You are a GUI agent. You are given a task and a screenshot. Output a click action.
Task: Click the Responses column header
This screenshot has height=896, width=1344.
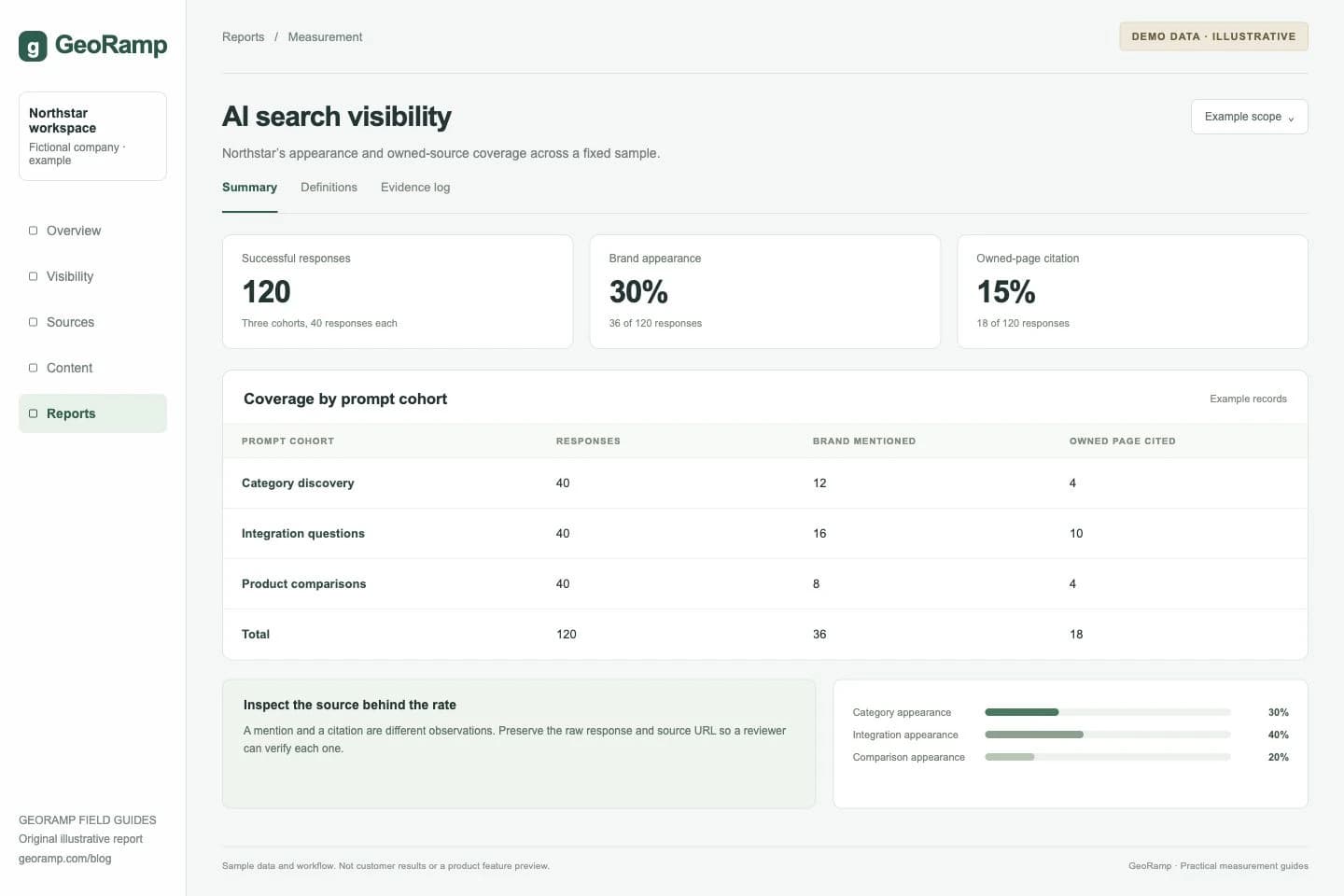(588, 441)
